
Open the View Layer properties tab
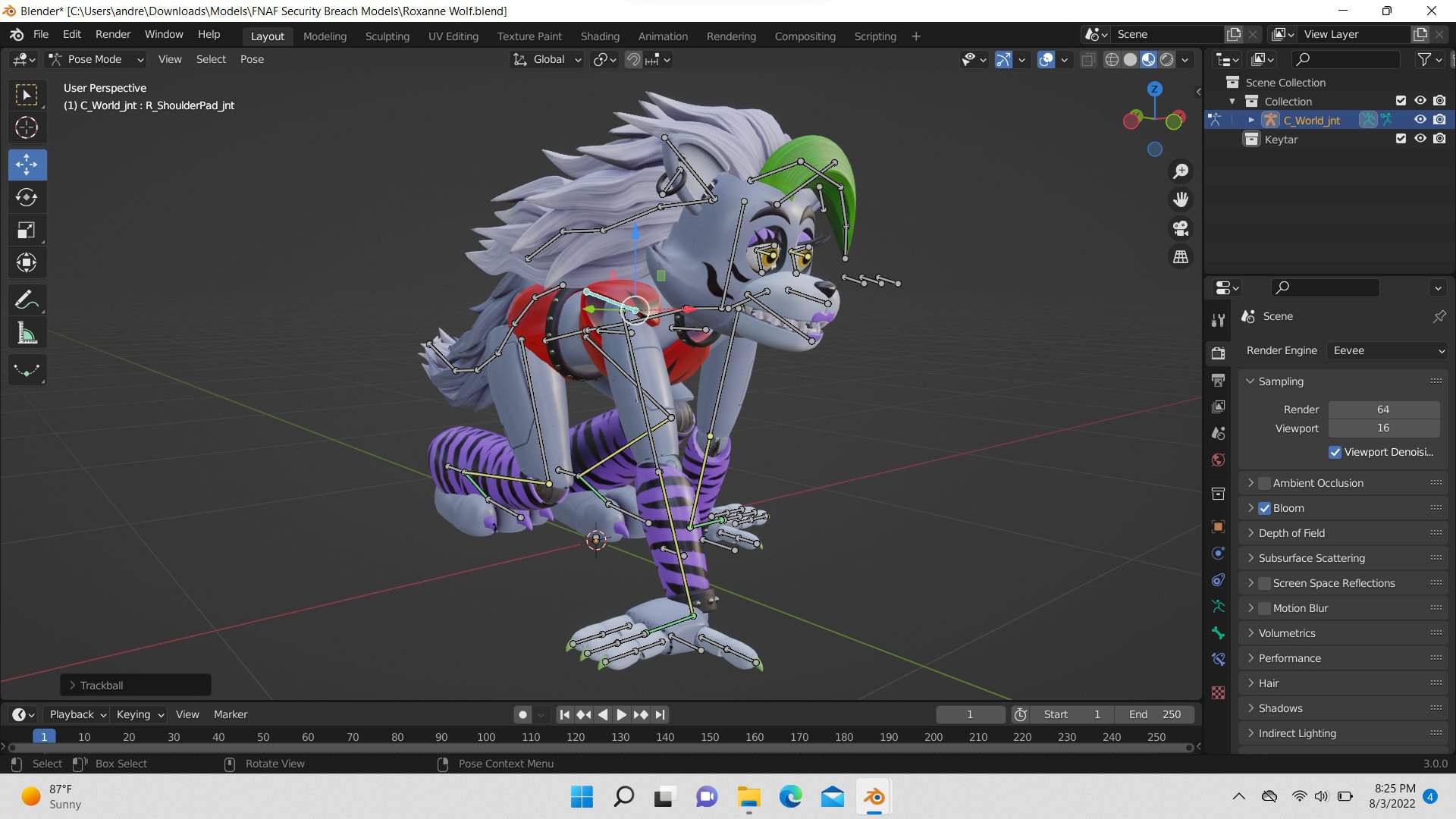pyautogui.click(x=1219, y=406)
